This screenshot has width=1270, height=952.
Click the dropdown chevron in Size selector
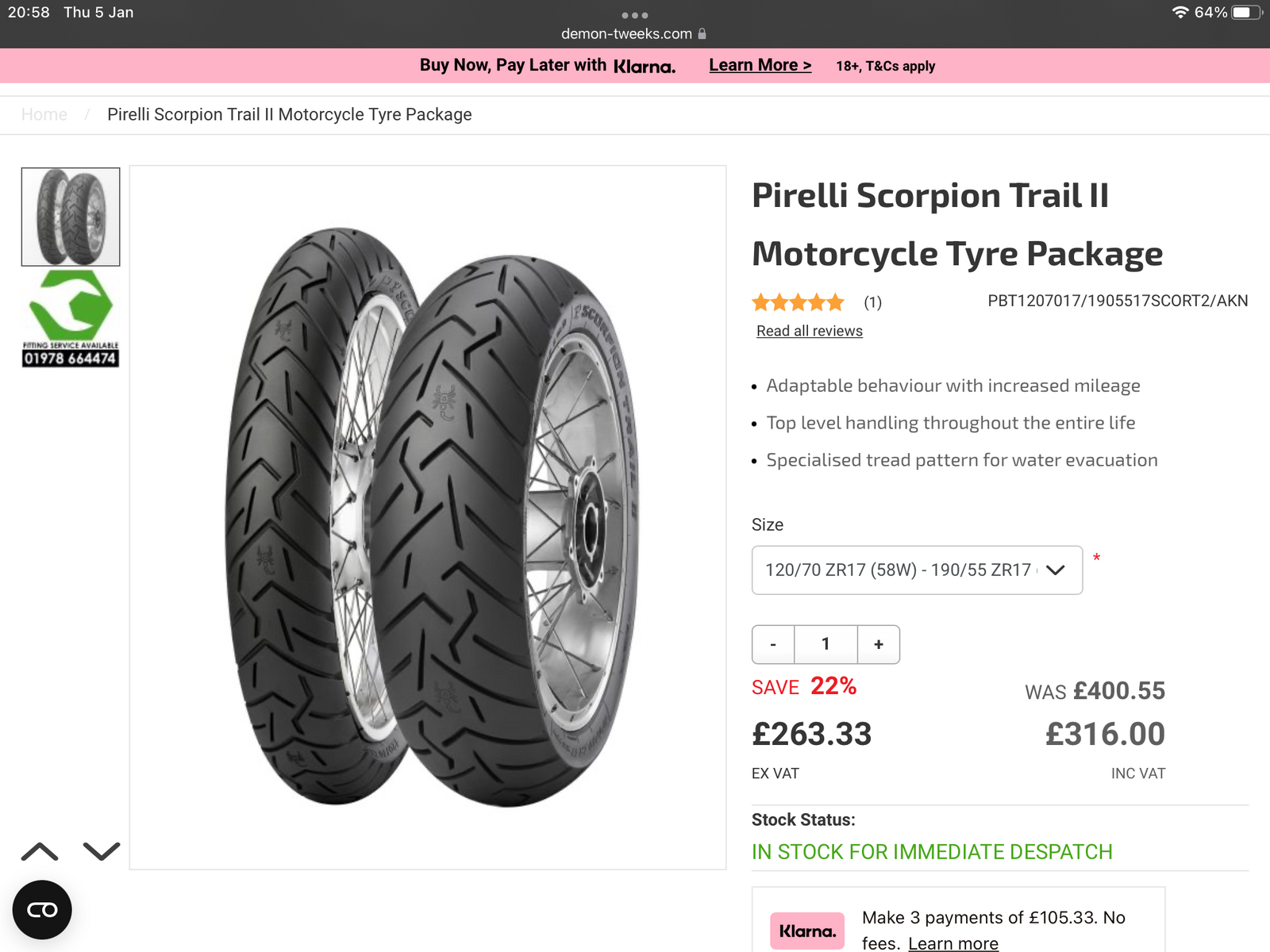pyautogui.click(x=1055, y=570)
